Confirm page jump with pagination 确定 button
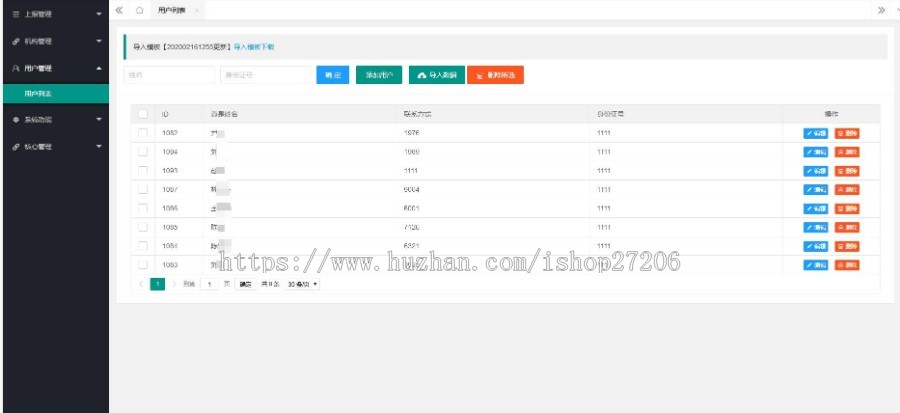The width and height of the screenshot is (900, 413). click(246, 284)
